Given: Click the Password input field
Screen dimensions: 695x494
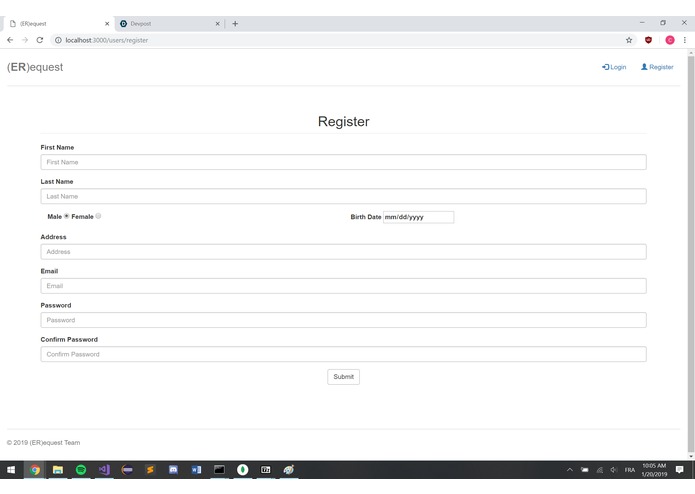Looking at the screenshot, I should click(x=344, y=320).
